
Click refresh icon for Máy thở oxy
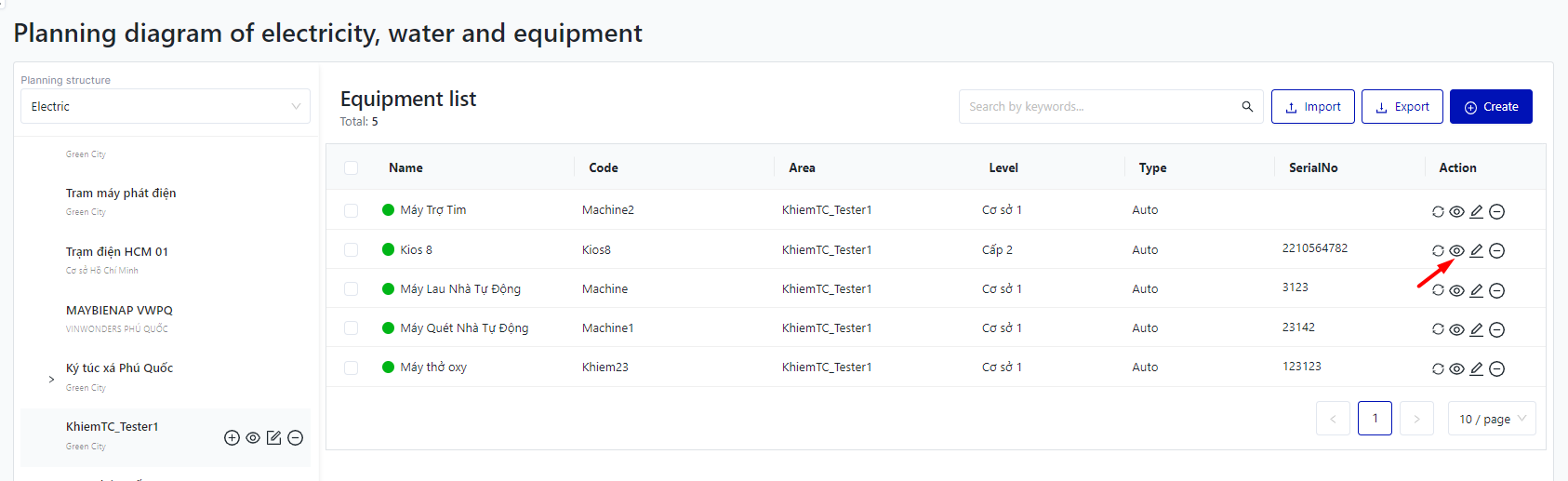[x=1438, y=368]
